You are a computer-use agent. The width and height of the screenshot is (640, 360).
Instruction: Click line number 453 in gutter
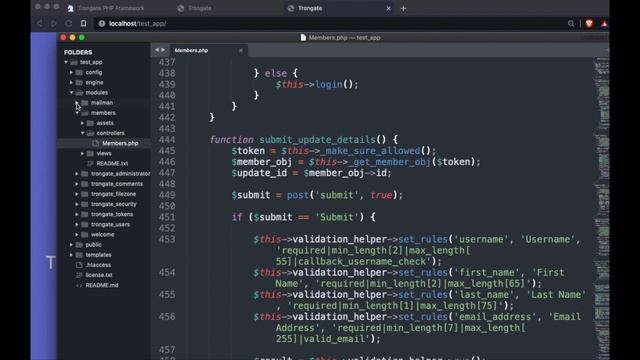click(x=167, y=240)
